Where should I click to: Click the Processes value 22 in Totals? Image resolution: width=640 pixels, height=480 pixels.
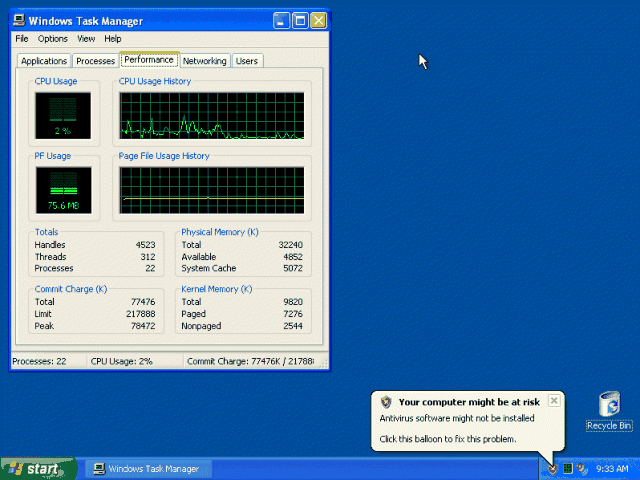(150, 268)
